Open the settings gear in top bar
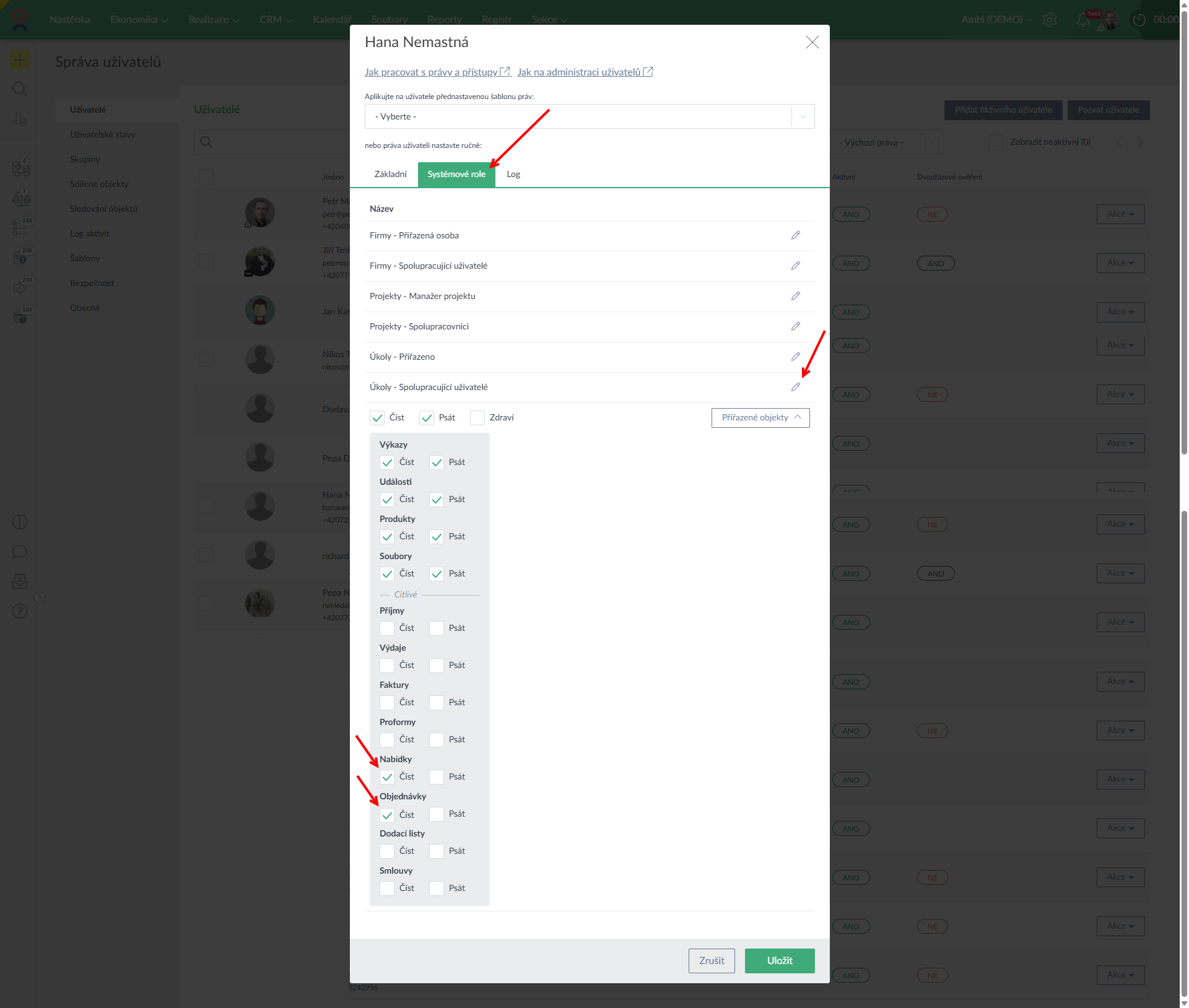Screen dimensions: 1189x1008 coord(1050,20)
